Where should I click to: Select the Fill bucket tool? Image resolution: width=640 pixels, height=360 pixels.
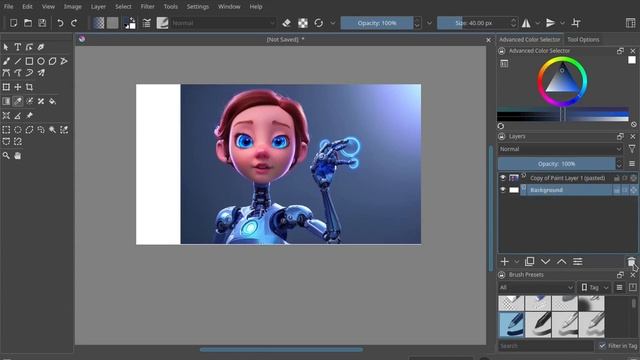[53, 101]
